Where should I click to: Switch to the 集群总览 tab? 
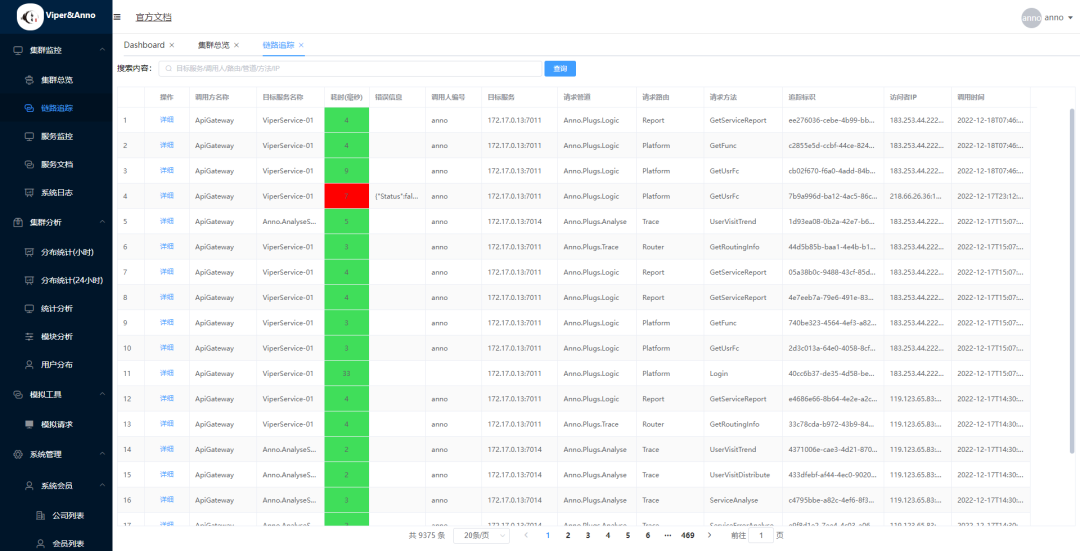coord(214,45)
